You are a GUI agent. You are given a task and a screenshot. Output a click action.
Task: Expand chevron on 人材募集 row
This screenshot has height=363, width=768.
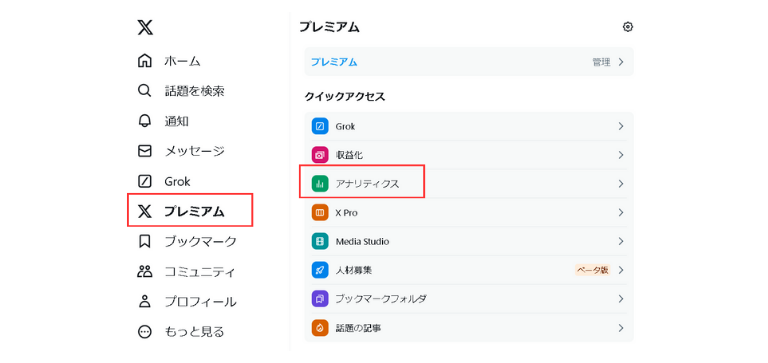pos(621,270)
